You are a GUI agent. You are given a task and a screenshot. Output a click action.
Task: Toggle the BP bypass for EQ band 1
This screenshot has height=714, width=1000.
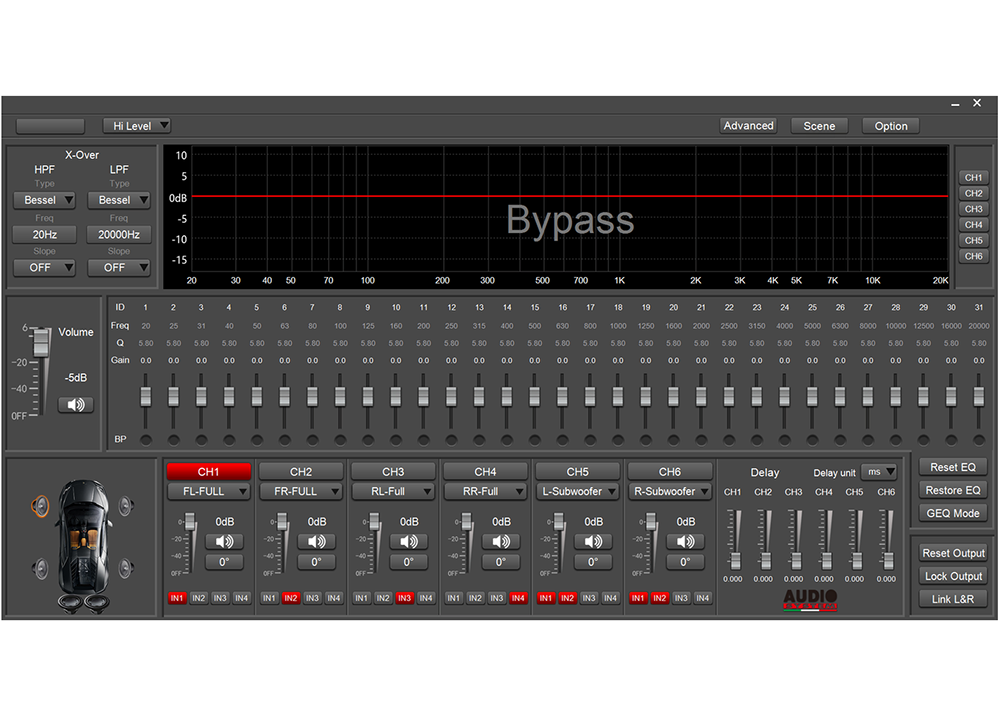pyautogui.click(x=146, y=440)
